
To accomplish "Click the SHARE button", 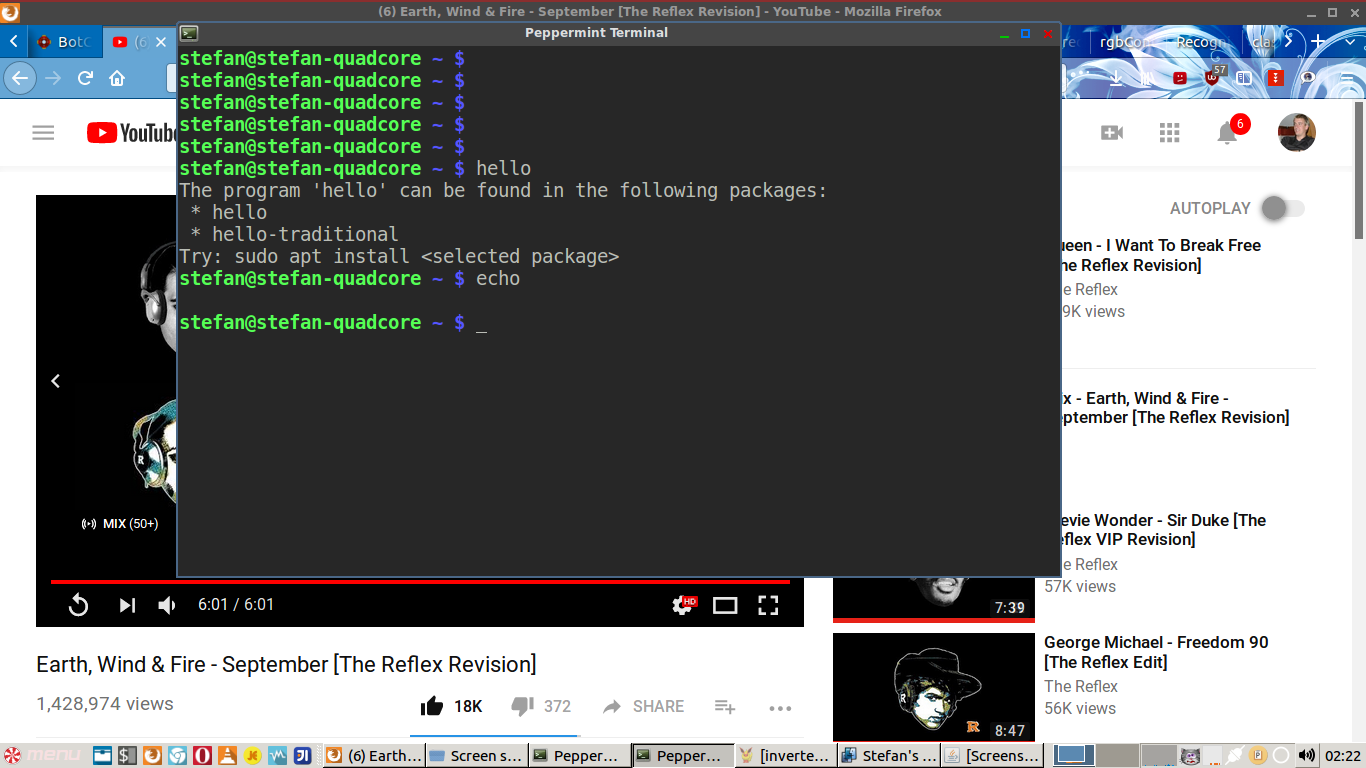I will (x=643, y=707).
